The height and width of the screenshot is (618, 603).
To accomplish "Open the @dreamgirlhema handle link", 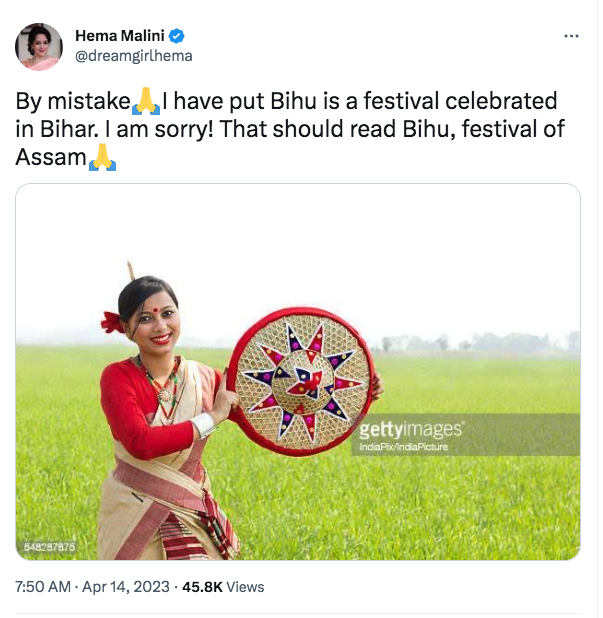I will (134, 56).
